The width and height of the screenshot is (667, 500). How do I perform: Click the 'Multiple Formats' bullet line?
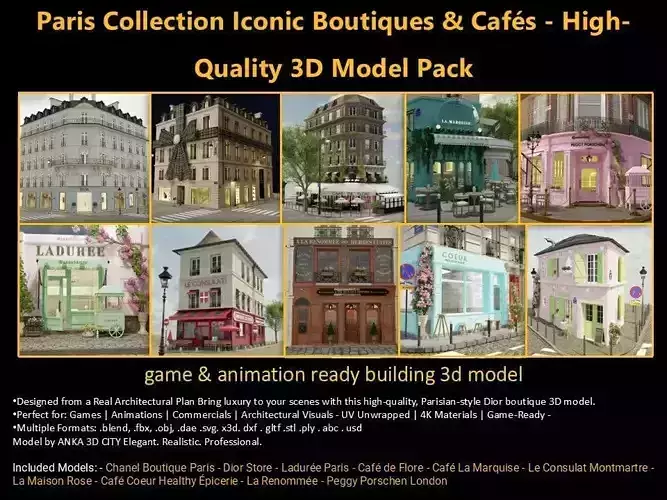[x=187, y=428]
